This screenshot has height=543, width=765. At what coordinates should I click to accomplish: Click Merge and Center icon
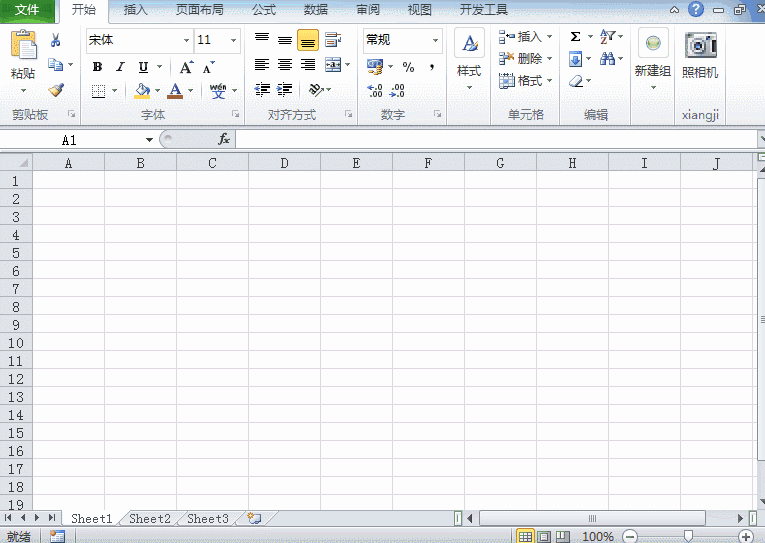[333, 64]
